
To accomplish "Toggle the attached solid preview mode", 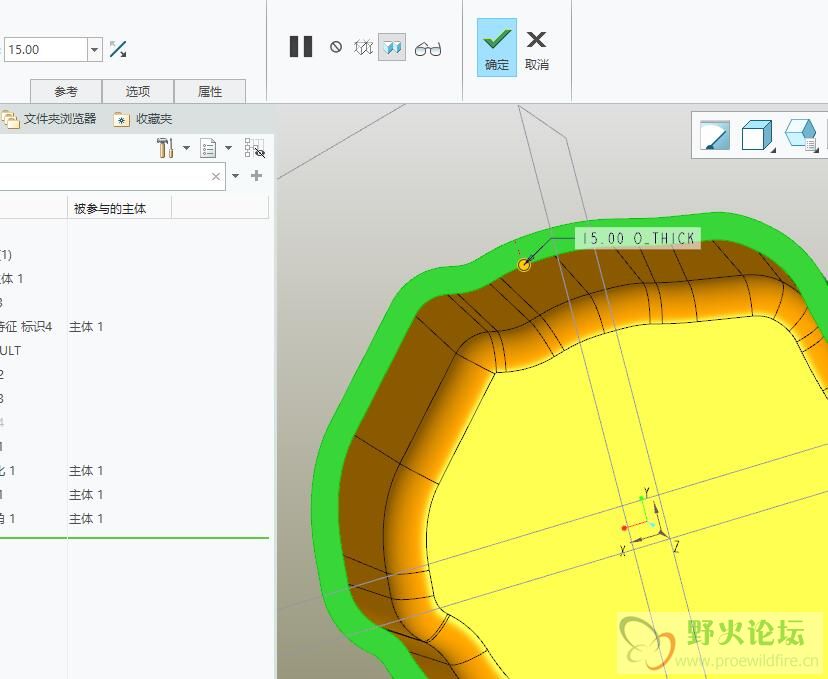I will [392, 47].
